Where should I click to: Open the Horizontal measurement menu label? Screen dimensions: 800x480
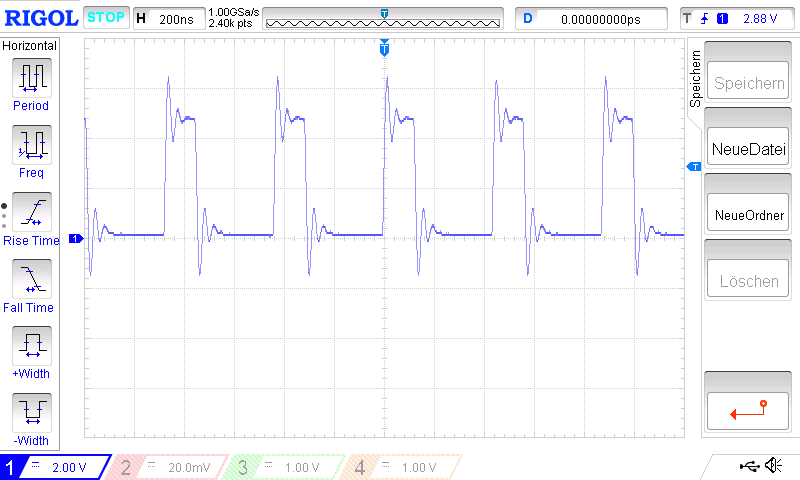31,46
